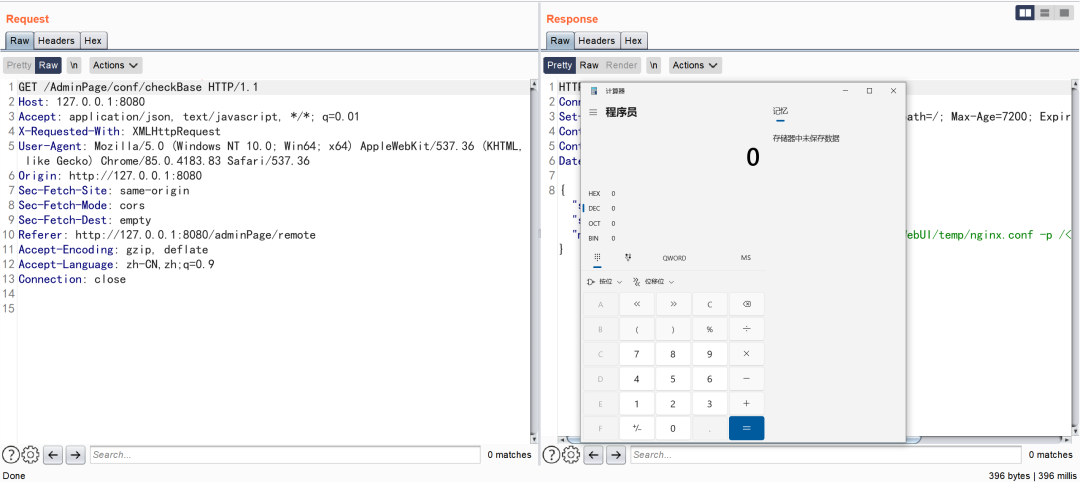Open Actions dropdown in Response panel
Viewport: 1080px width, 482px height.
(695, 65)
